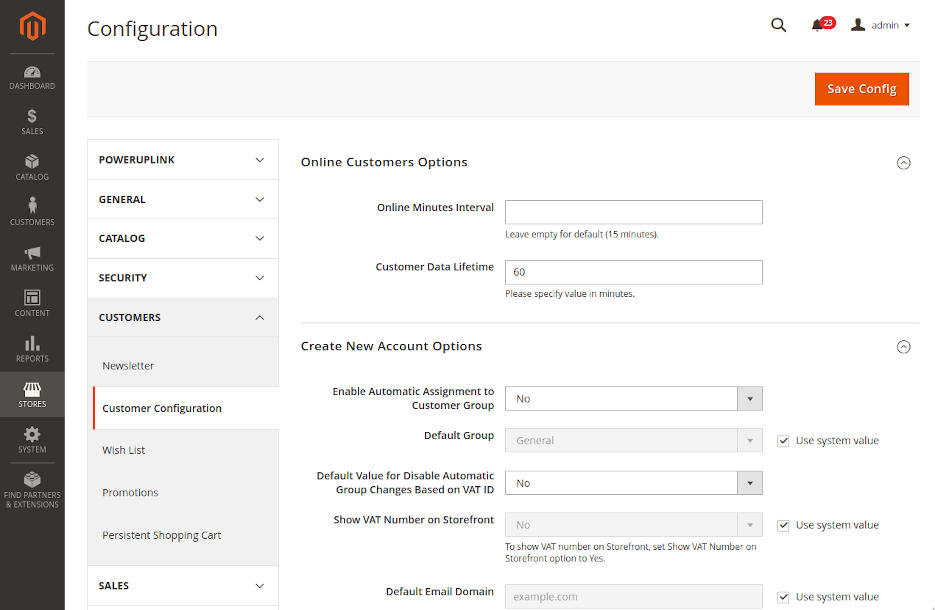Screen dimensions: 935x610
Task: Open the Stores storefront icon menu
Action: pos(32,395)
